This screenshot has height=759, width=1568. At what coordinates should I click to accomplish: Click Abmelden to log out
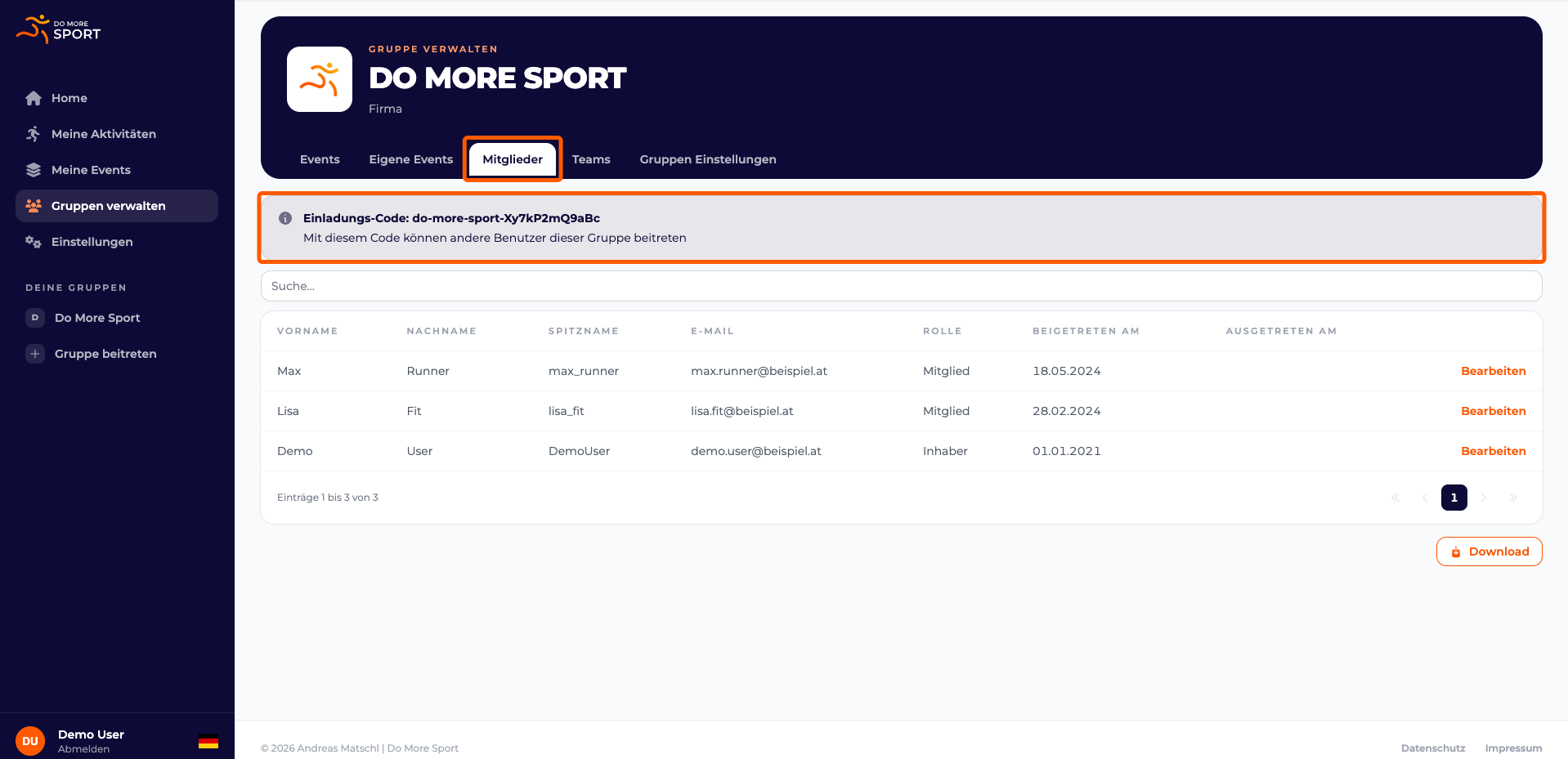[x=83, y=749]
